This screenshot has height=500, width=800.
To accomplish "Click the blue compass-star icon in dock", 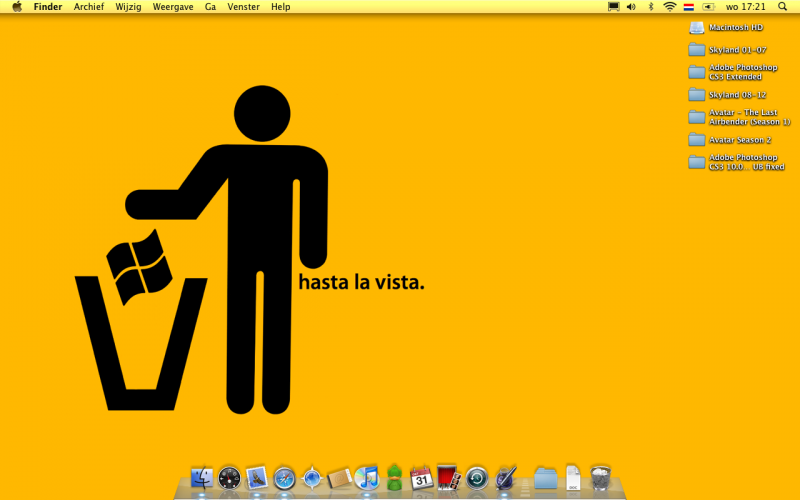I will click(x=312, y=478).
